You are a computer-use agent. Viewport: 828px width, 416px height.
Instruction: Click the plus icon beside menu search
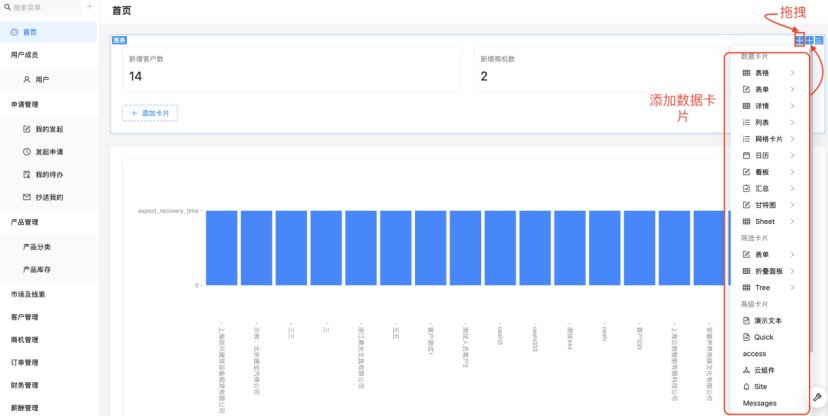pyautogui.click(x=89, y=6)
